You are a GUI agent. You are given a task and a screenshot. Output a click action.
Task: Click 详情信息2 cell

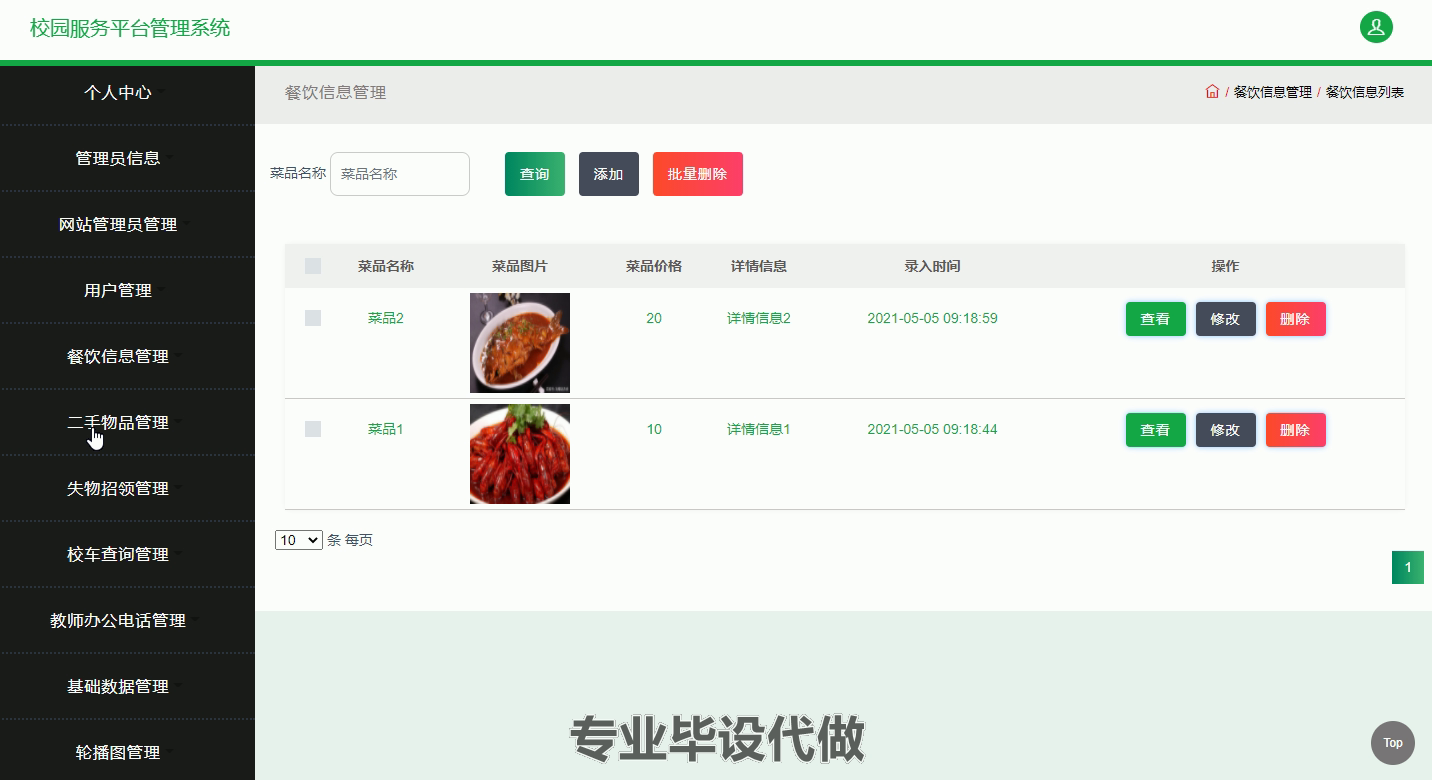click(x=759, y=318)
